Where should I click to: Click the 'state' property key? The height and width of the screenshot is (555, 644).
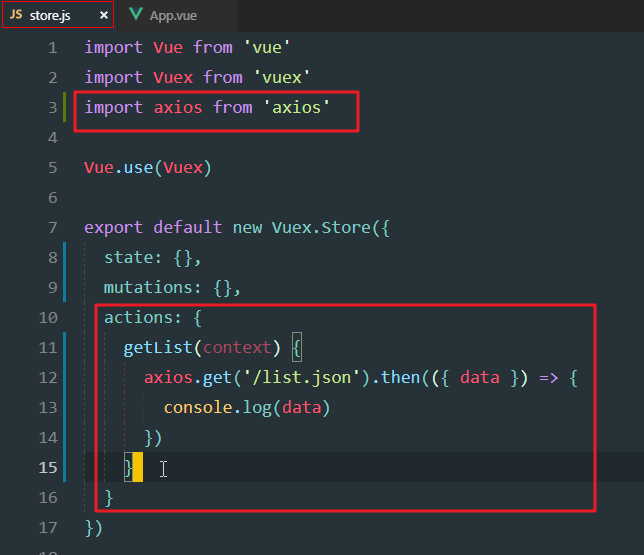[x=128, y=257]
